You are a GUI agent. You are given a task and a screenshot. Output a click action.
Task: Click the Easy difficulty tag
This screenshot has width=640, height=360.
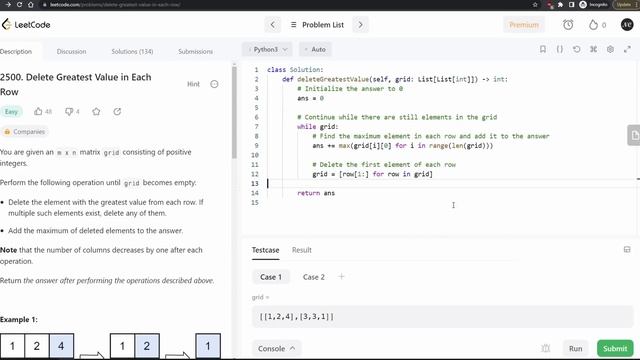point(11,111)
